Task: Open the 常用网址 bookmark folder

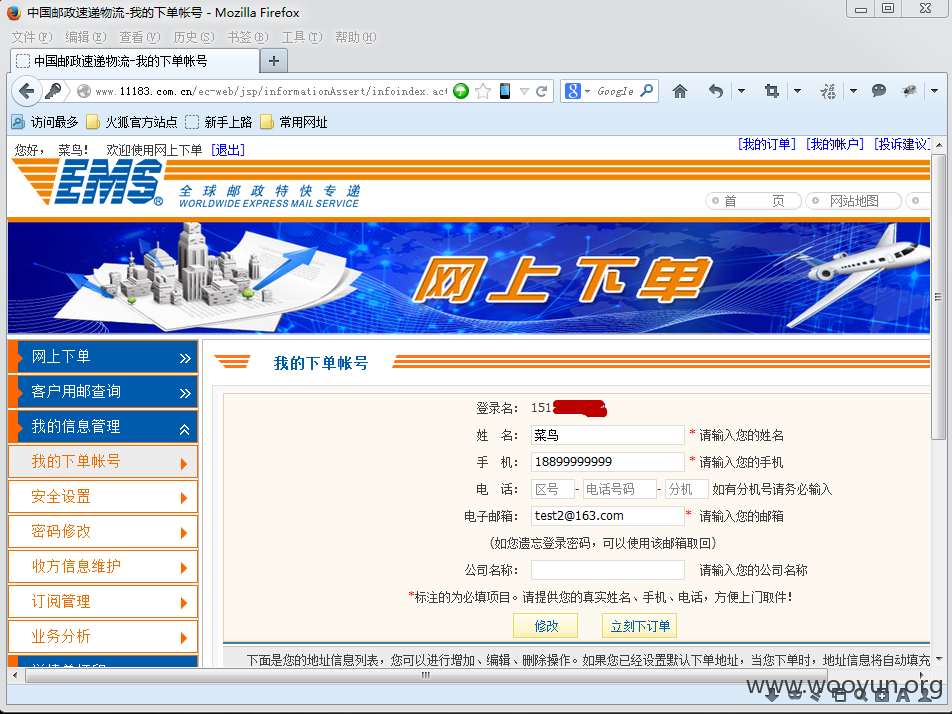Action: point(294,122)
